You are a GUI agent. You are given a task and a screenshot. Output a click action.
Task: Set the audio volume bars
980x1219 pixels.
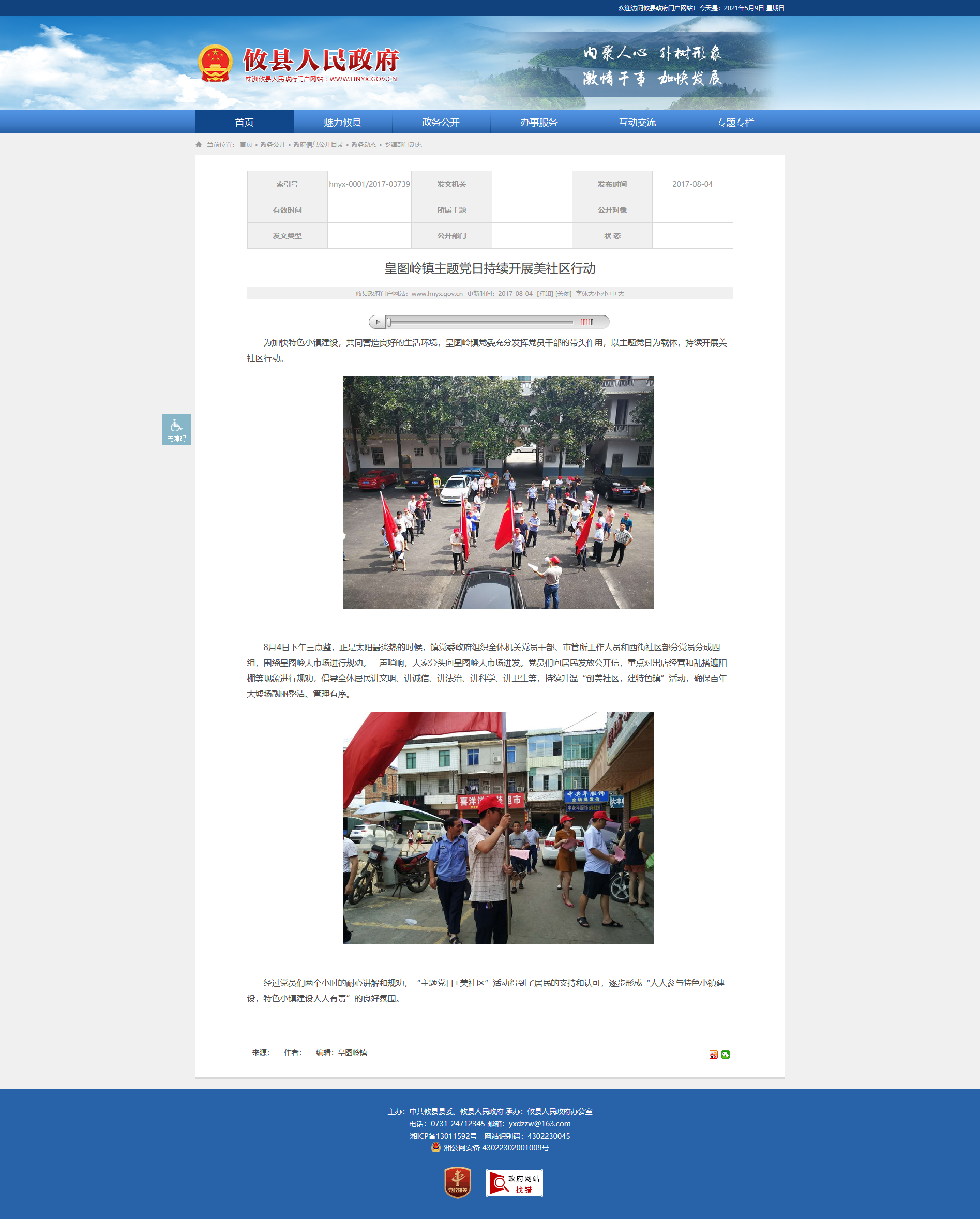(x=586, y=322)
